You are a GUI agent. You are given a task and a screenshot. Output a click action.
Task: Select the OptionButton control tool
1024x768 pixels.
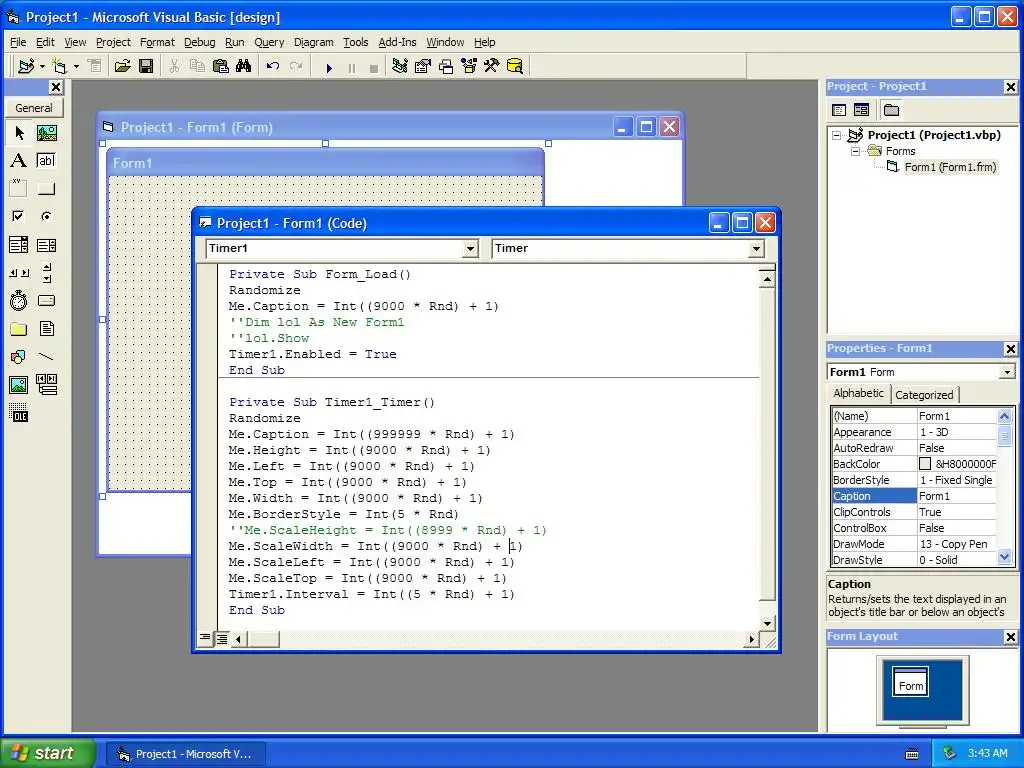[46, 216]
